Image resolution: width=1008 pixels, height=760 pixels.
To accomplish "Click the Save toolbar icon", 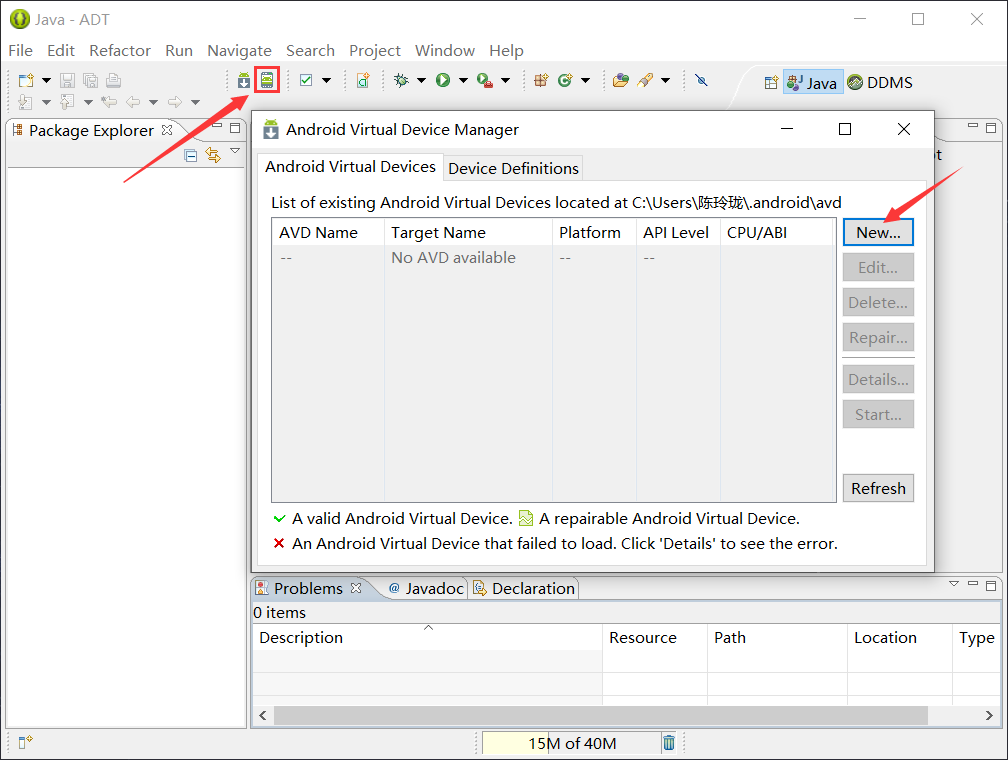I will pos(68,80).
